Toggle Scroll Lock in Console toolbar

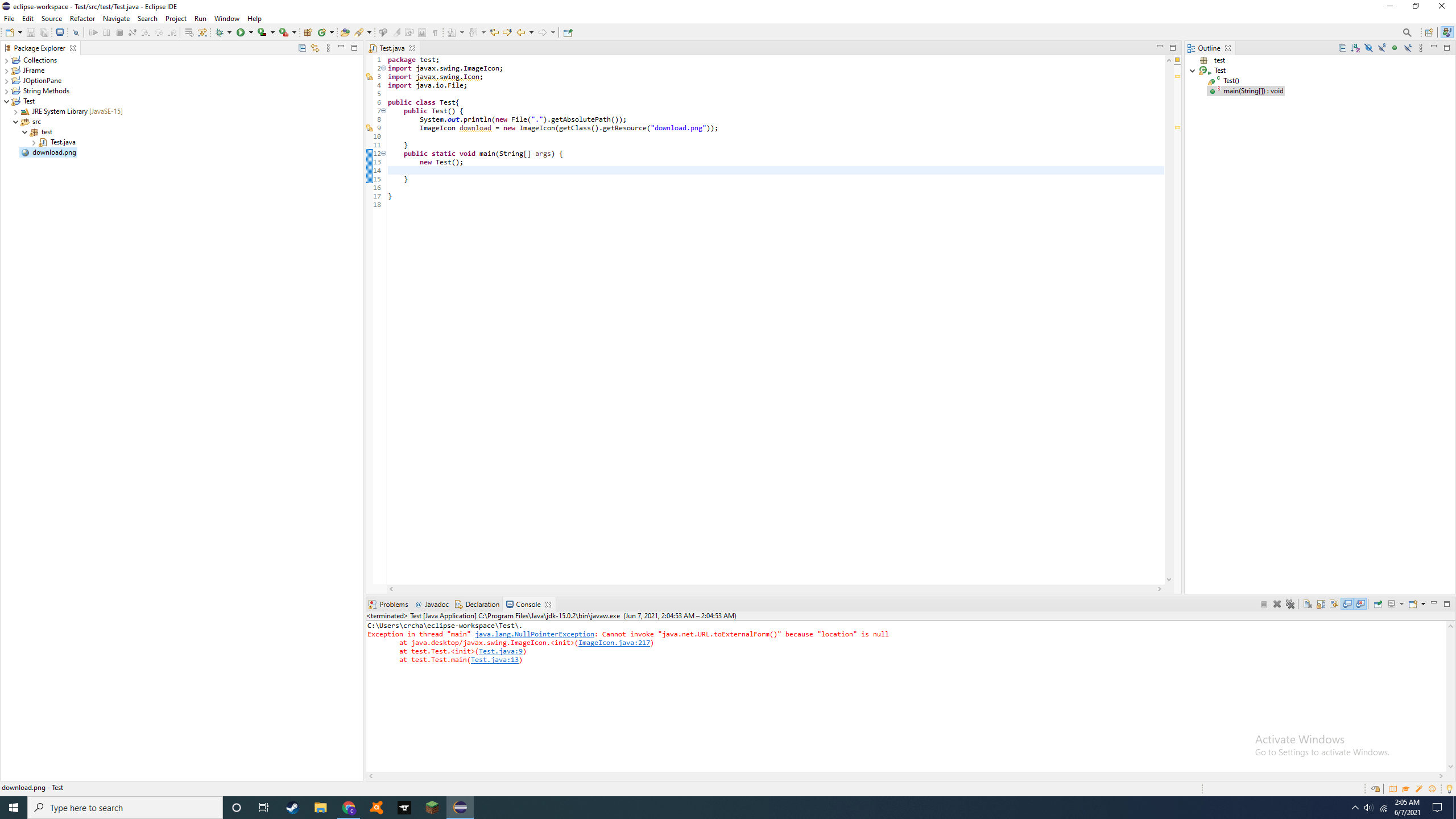pyautogui.click(x=1321, y=604)
